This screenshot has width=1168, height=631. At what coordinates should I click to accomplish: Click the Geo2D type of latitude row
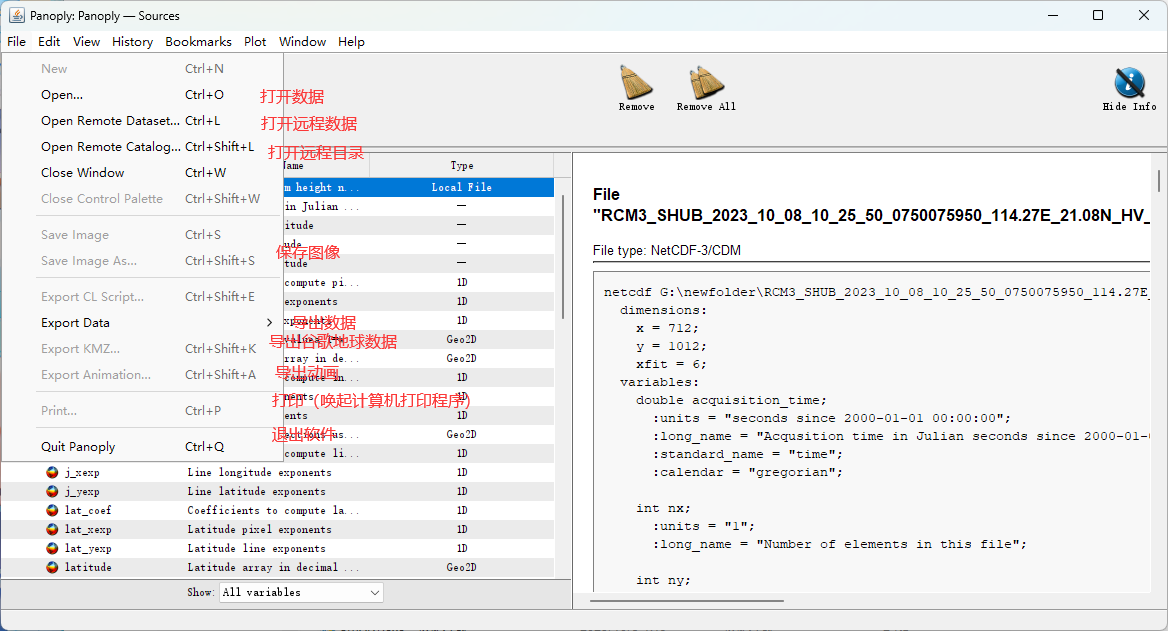point(462,568)
